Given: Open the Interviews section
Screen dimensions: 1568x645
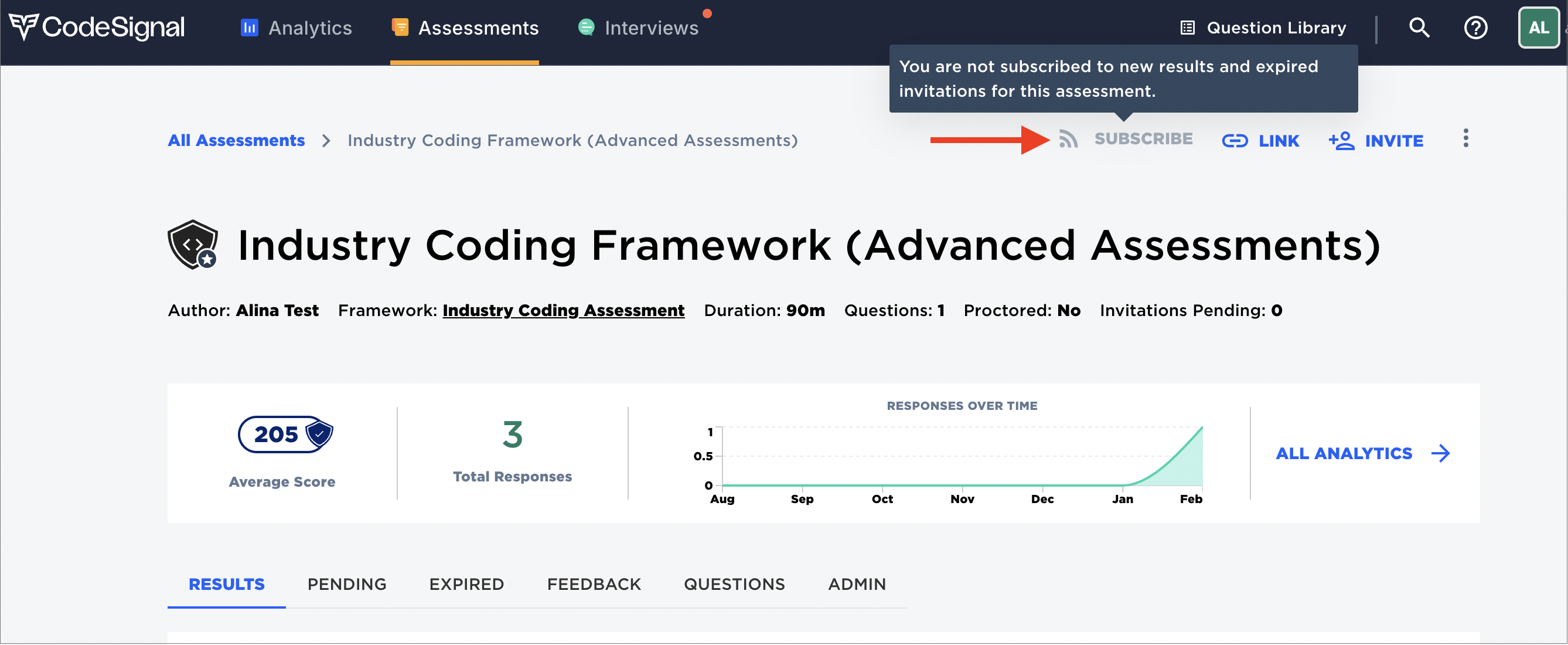Looking at the screenshot, I should tap(639, 28).
